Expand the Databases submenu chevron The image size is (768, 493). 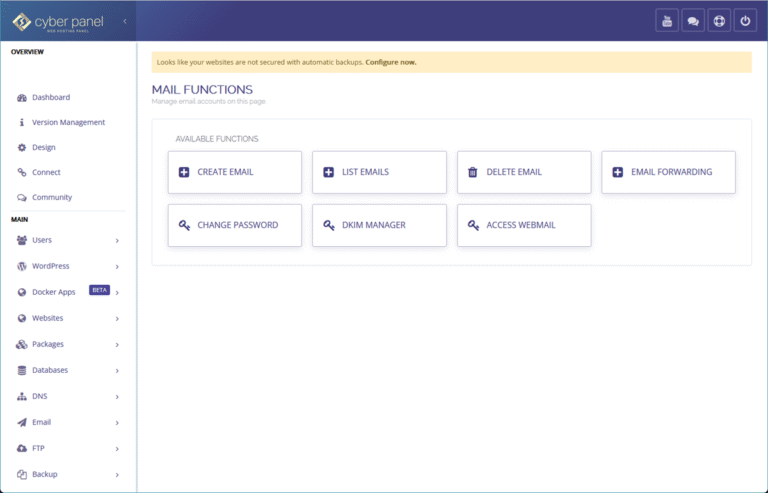click(117, 371)
